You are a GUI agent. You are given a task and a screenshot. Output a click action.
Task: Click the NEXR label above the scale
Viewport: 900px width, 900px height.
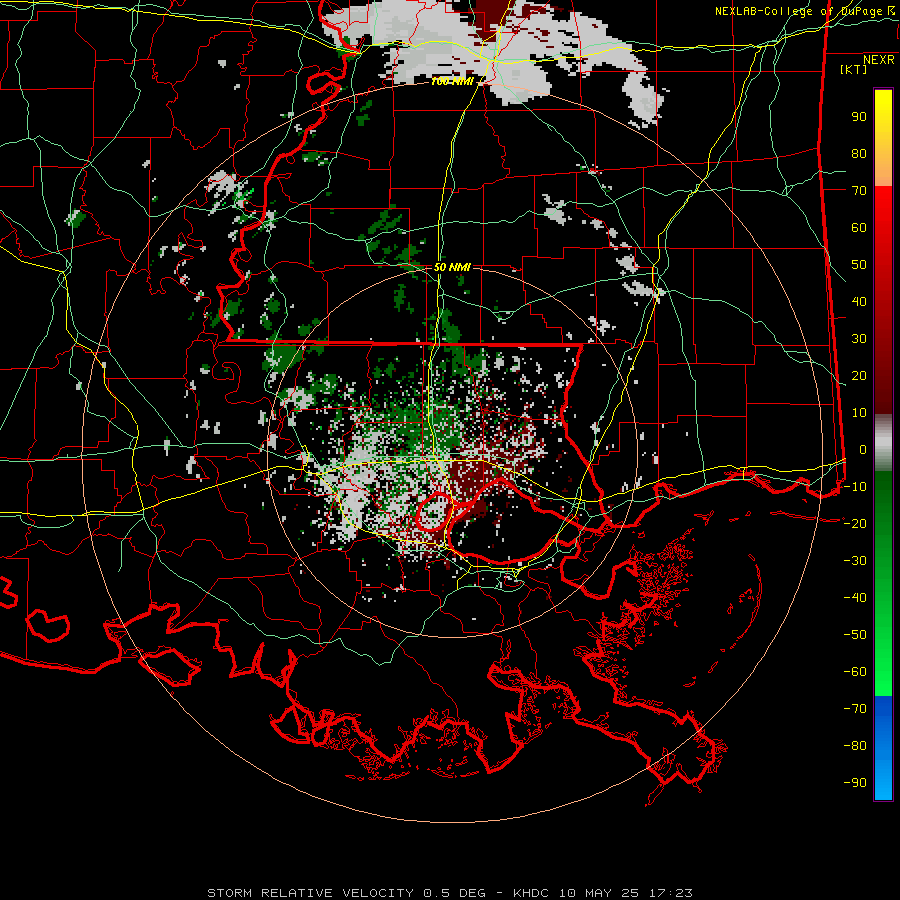pos(878,60)
